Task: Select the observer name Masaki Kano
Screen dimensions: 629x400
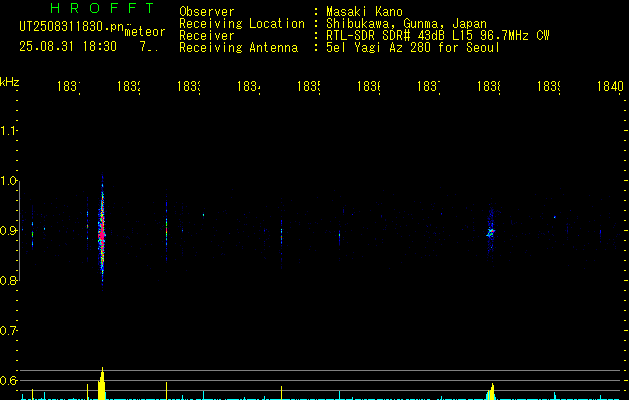Action: tap(364, 12)
